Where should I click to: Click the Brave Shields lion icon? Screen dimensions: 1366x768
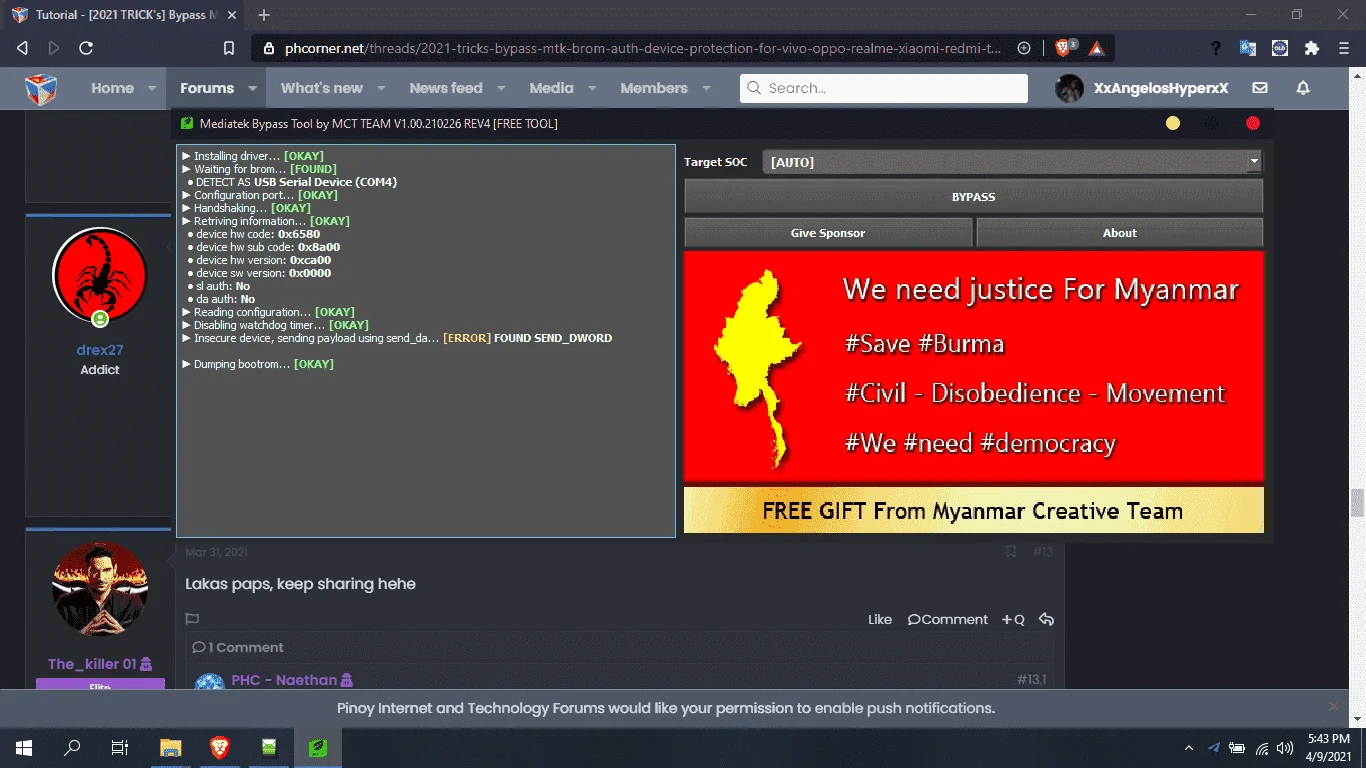pos(1064,48)
